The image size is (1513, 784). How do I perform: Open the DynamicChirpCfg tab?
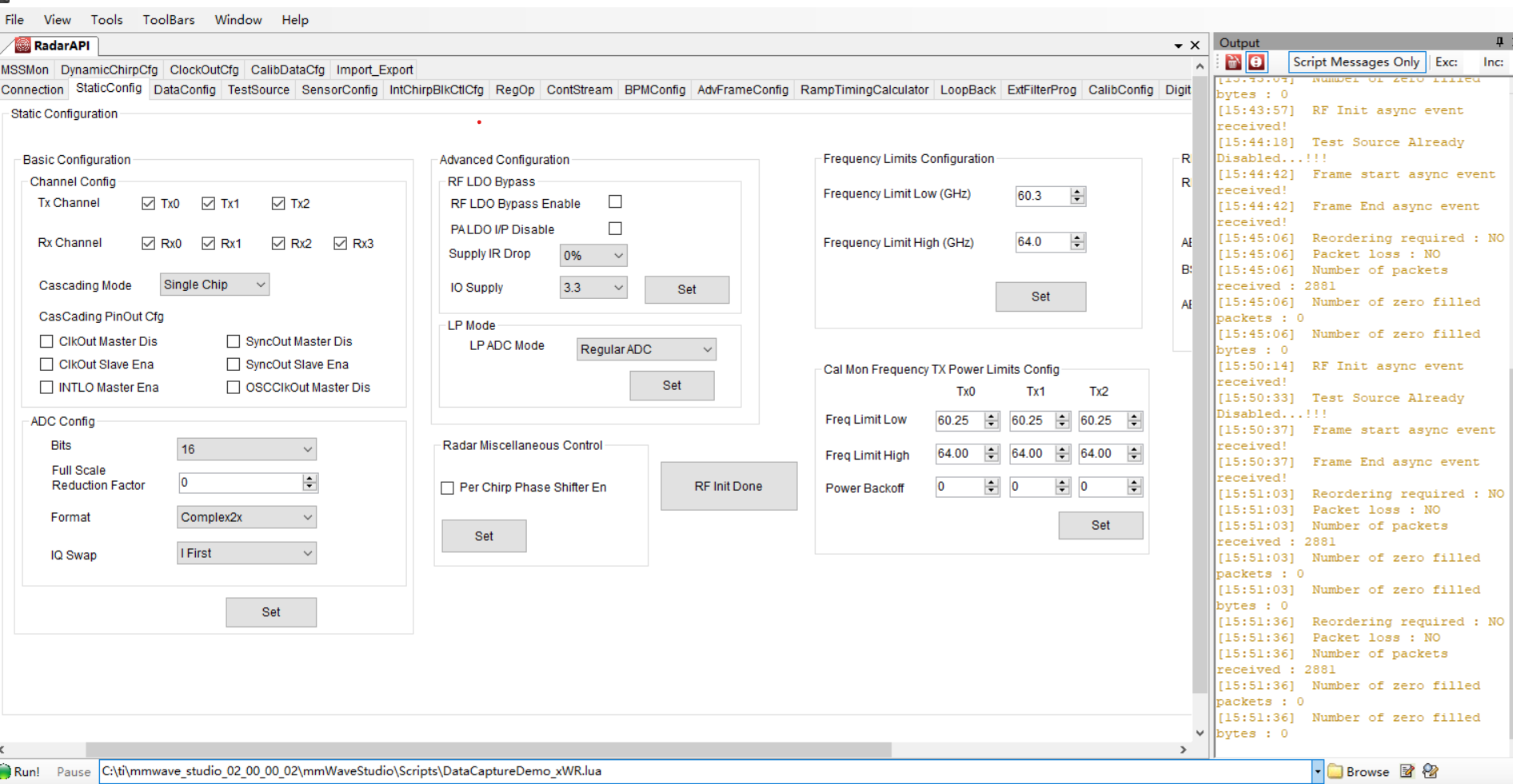[x=110, y=70]
